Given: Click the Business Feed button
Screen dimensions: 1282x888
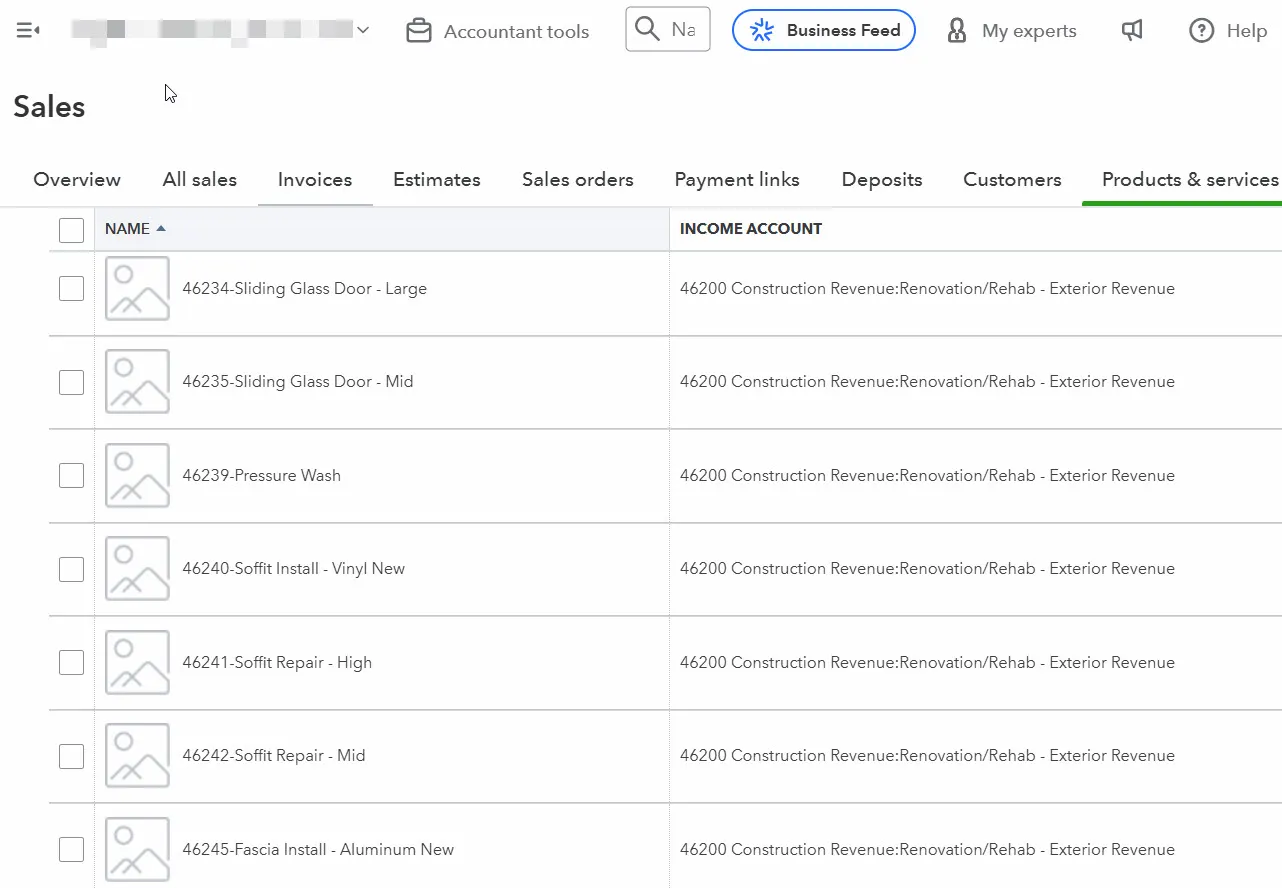Looking at the screenshot, I should (x=824, y=30).
